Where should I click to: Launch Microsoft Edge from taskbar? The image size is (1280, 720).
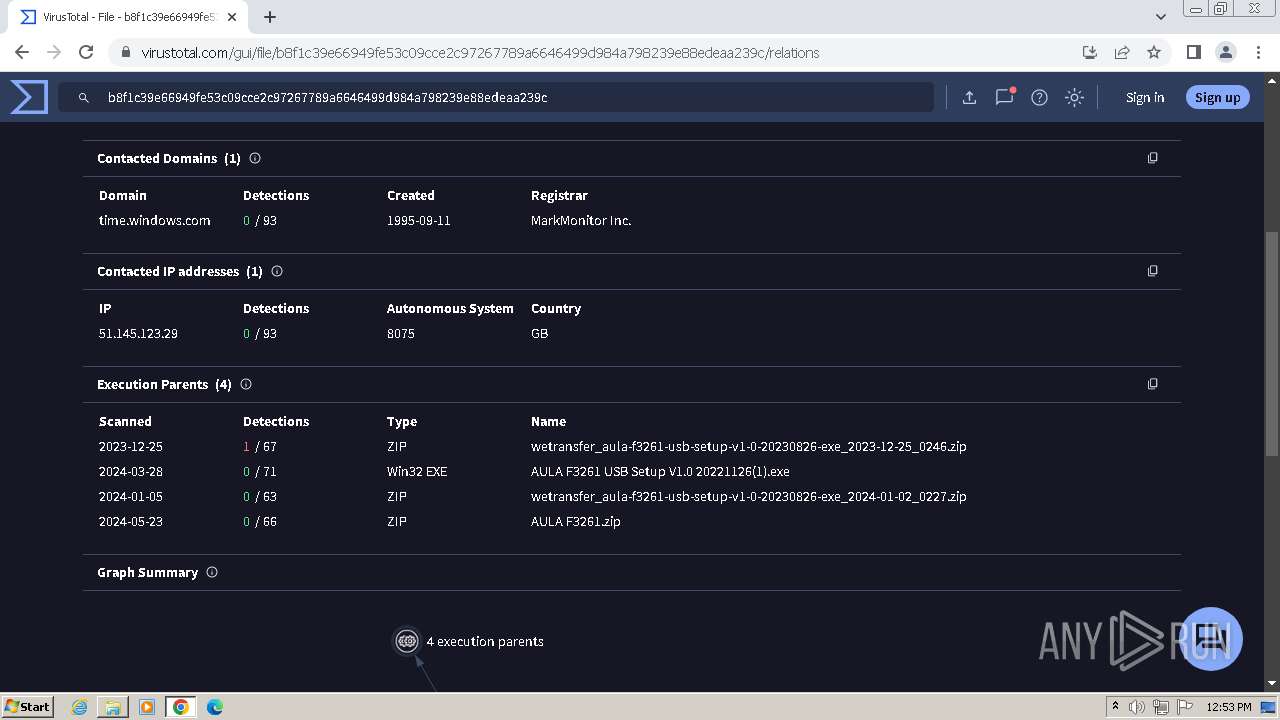coord(214,707)
